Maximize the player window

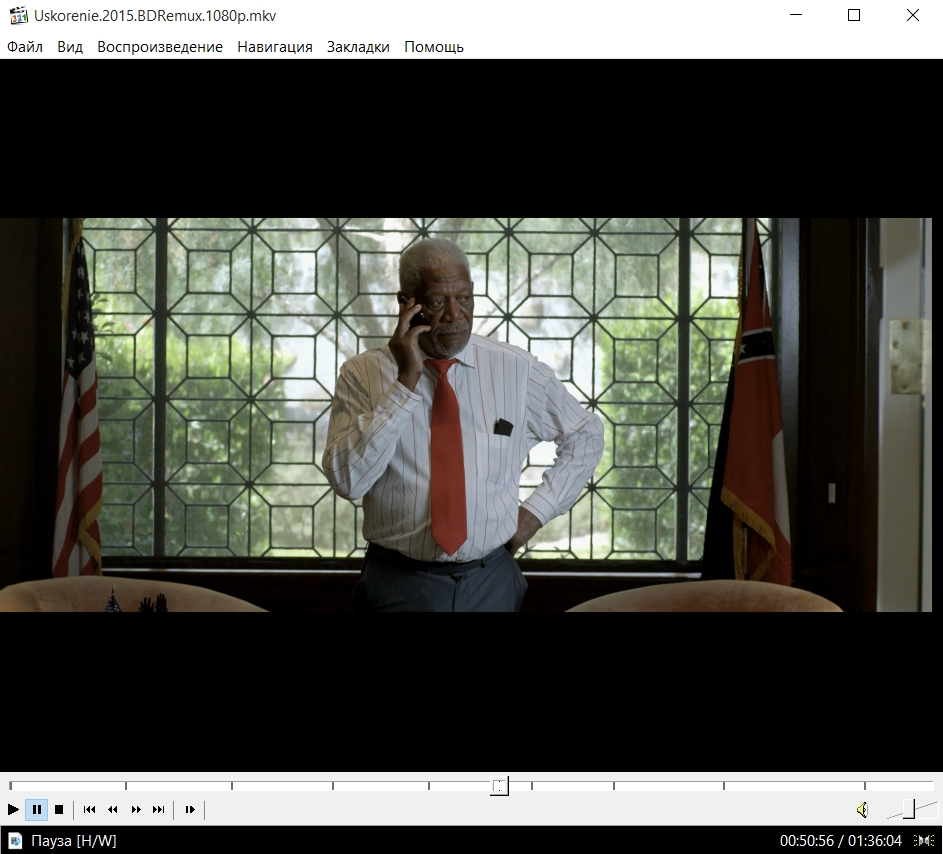[x=854, y=15]
